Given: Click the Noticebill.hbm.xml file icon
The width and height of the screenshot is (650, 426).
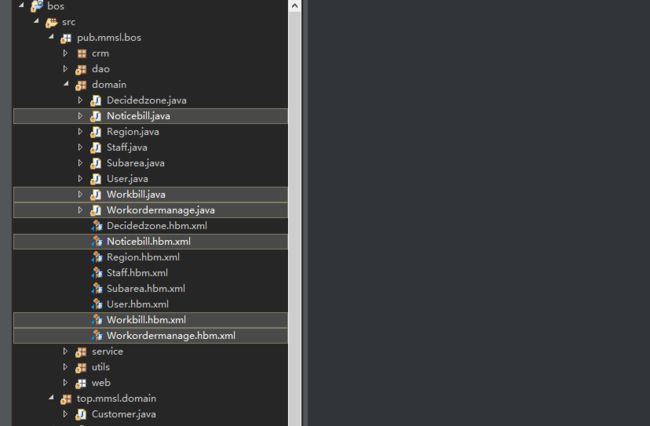Looking at the screenshot, I should click(x=97, y=242).
